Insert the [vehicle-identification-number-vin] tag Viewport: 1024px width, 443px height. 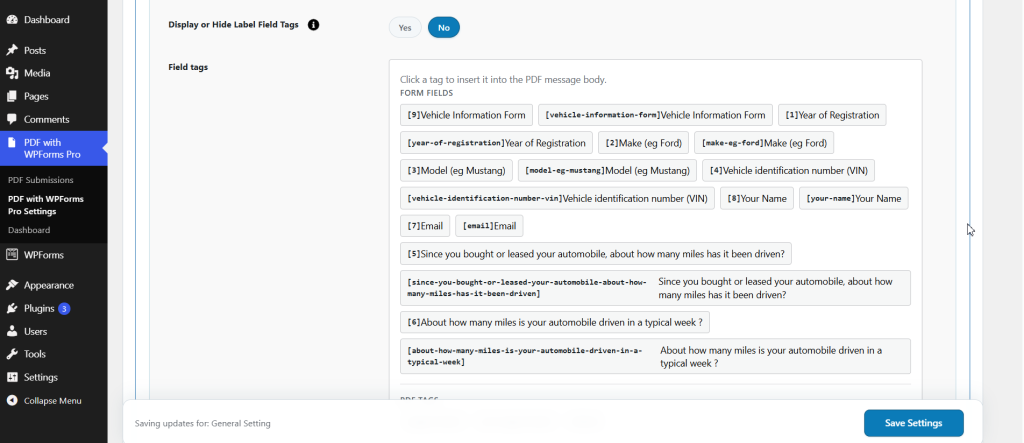557,199
